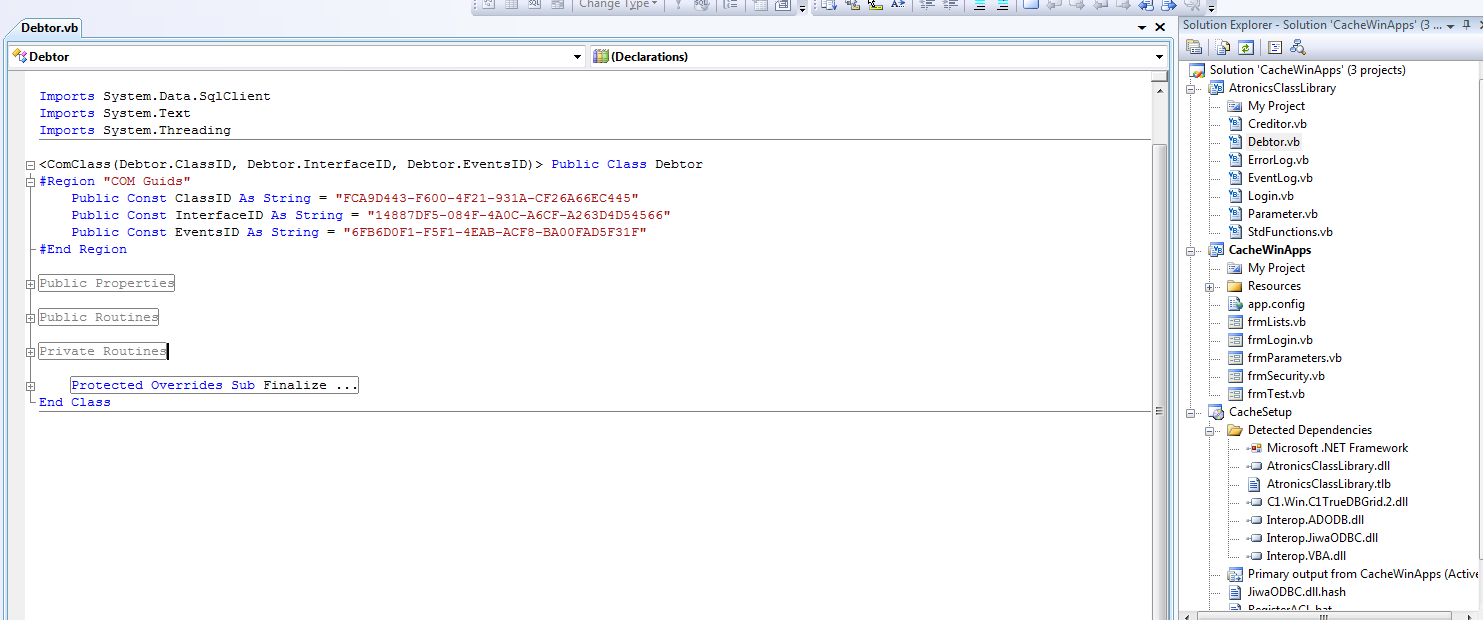This screenshot has width=1483, height=620.
Task: Click the Interop.ADODB.dll dependency
Action: click(x=1314, y=520)
